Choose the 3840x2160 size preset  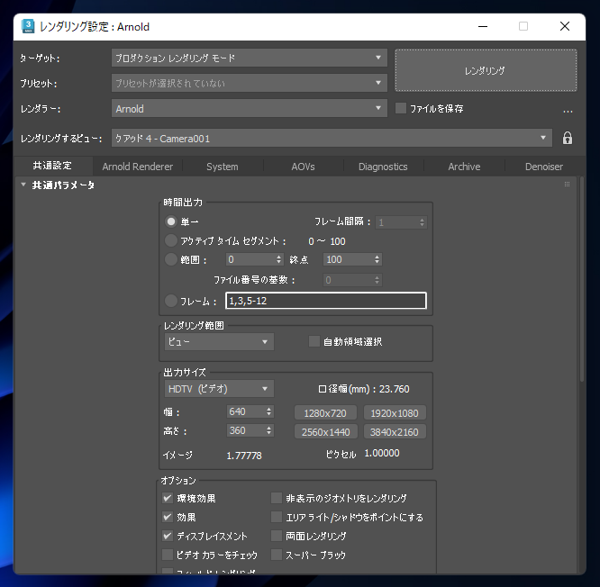[x=395, y=432]
